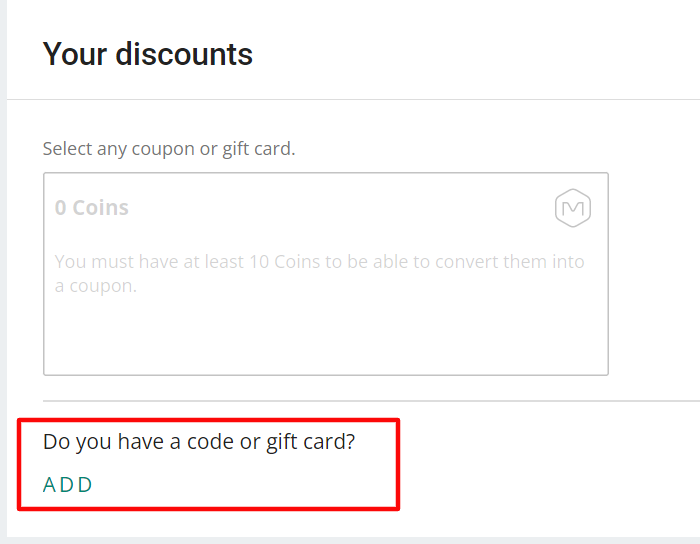Click the word 'Select' in the coupon instruction
The height and width of the screenshot is (544, 700).
click(x=66, y=149)
